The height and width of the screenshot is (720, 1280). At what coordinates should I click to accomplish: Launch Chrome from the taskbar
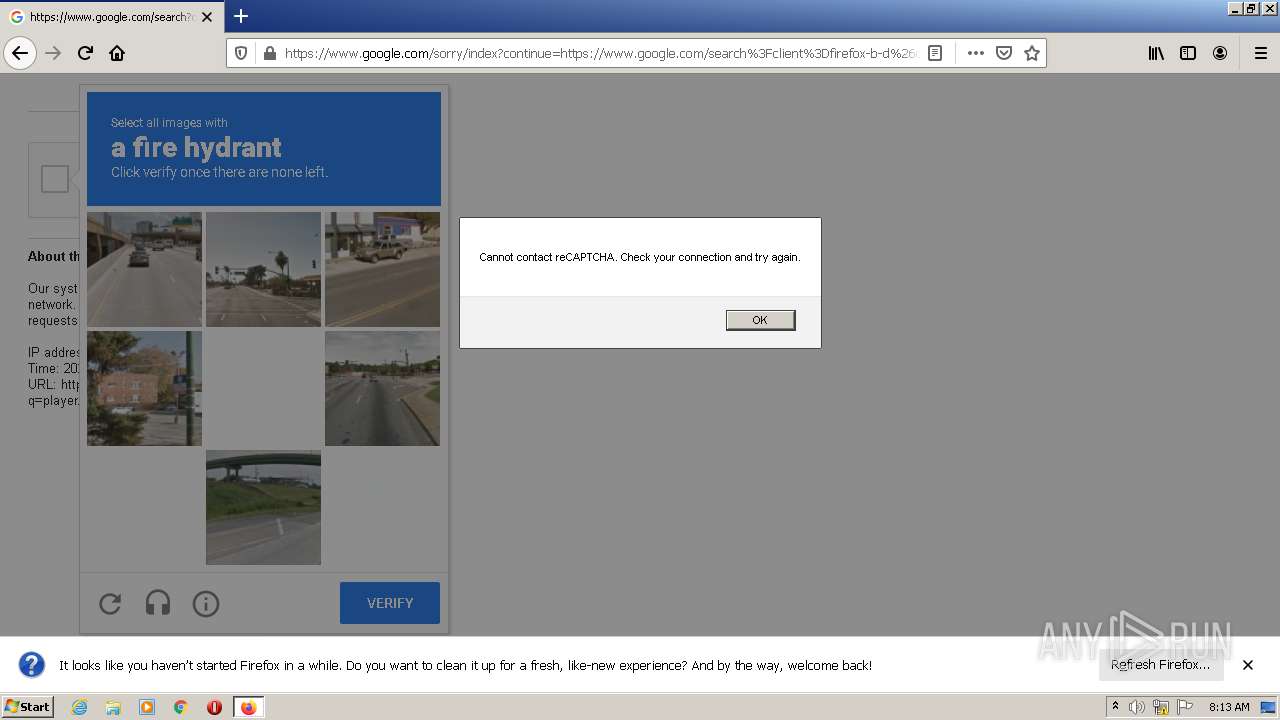coord(181,707)
